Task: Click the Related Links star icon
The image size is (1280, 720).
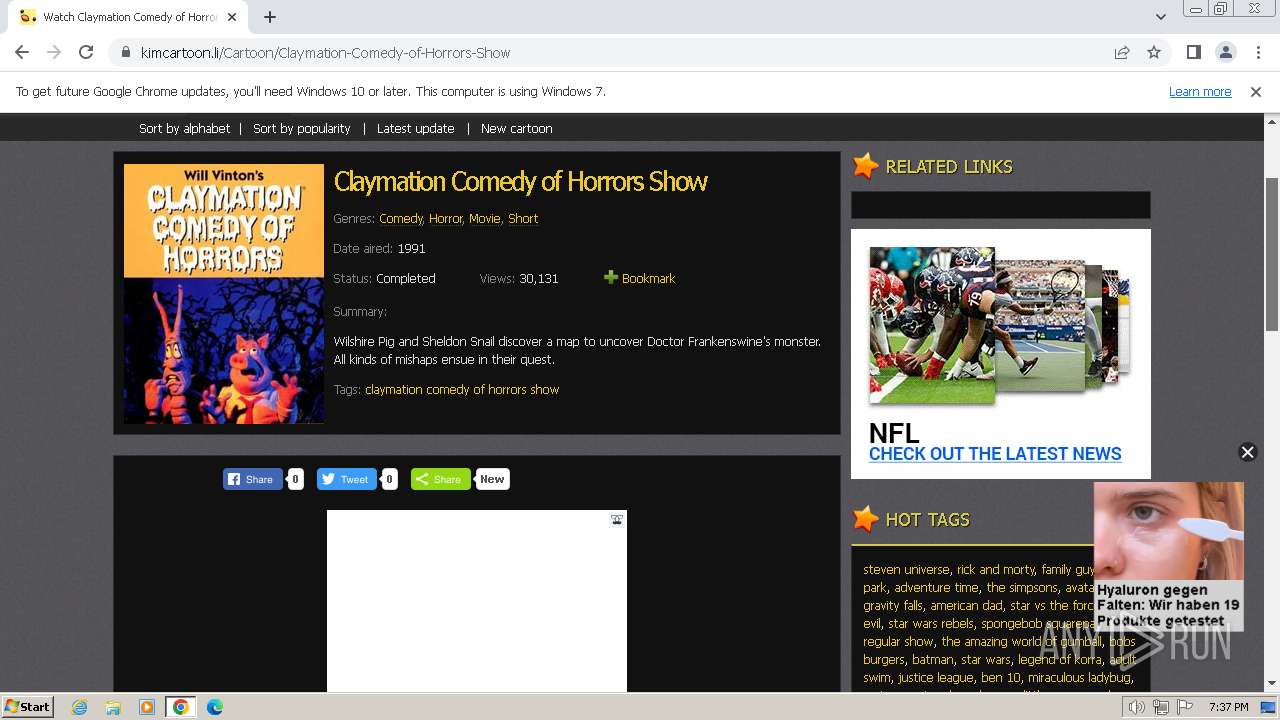Action: pyautogui.click(x=866, y=166)
